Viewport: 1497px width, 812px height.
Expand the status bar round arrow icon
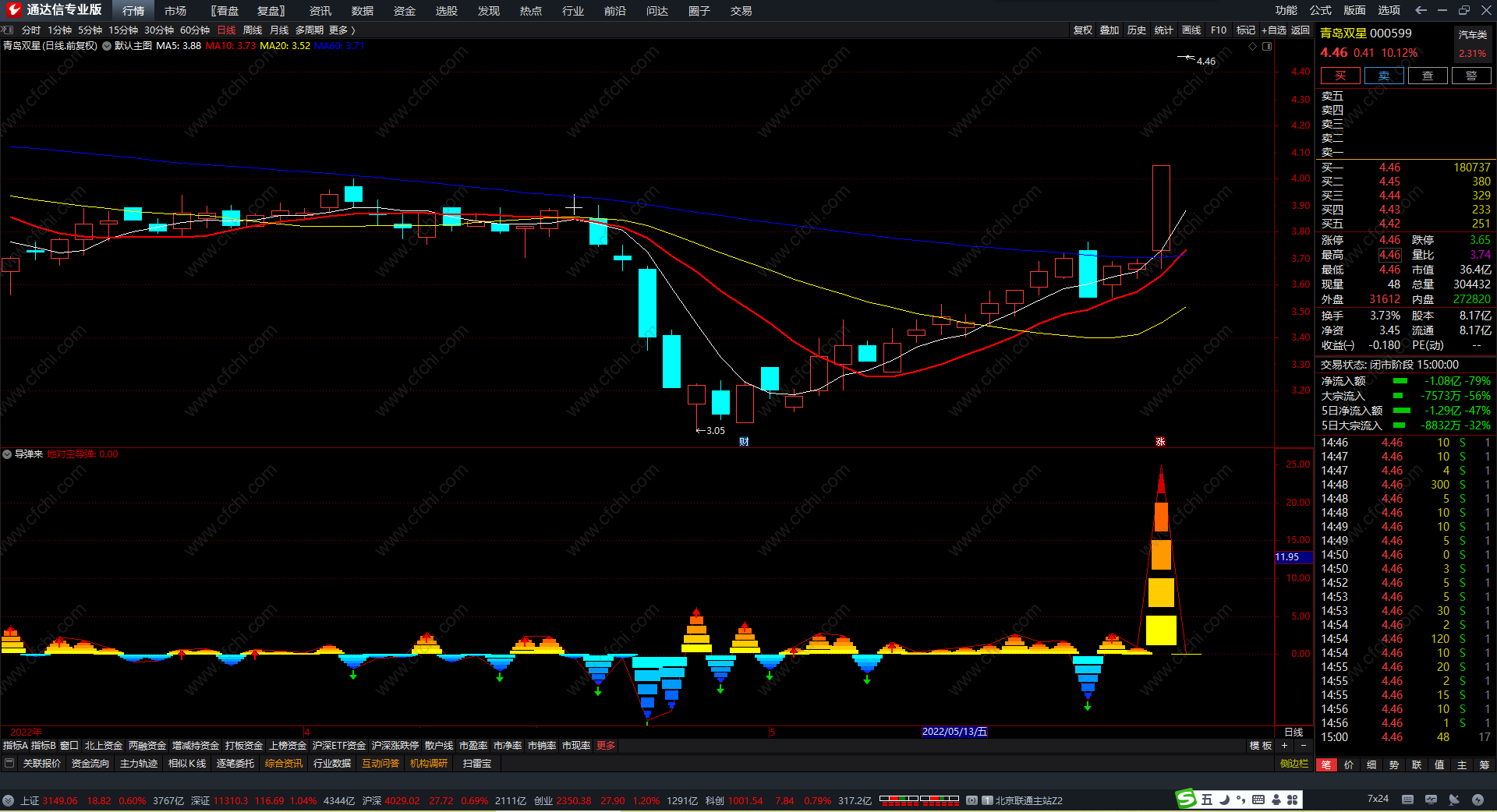tap(8, 800)
